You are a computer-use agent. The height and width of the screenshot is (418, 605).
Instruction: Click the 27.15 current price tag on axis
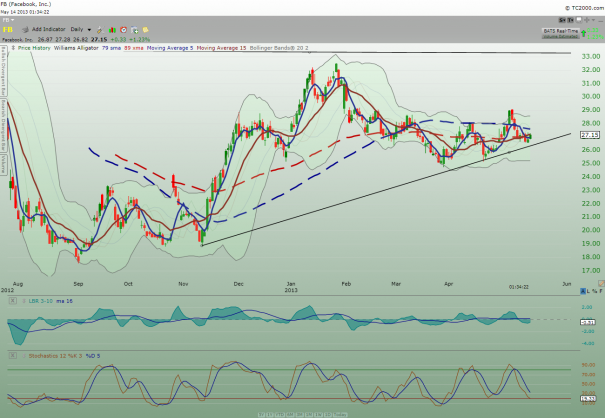coord(590,135)
